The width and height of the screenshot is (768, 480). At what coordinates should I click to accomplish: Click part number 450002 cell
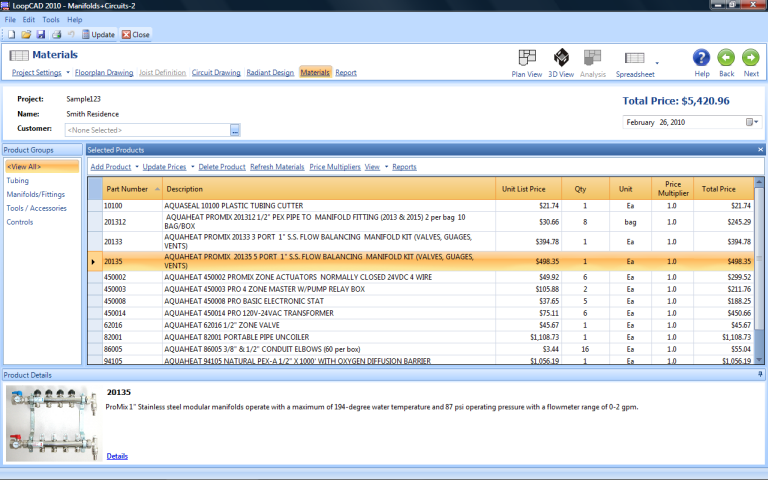click(x=132, y=277)
